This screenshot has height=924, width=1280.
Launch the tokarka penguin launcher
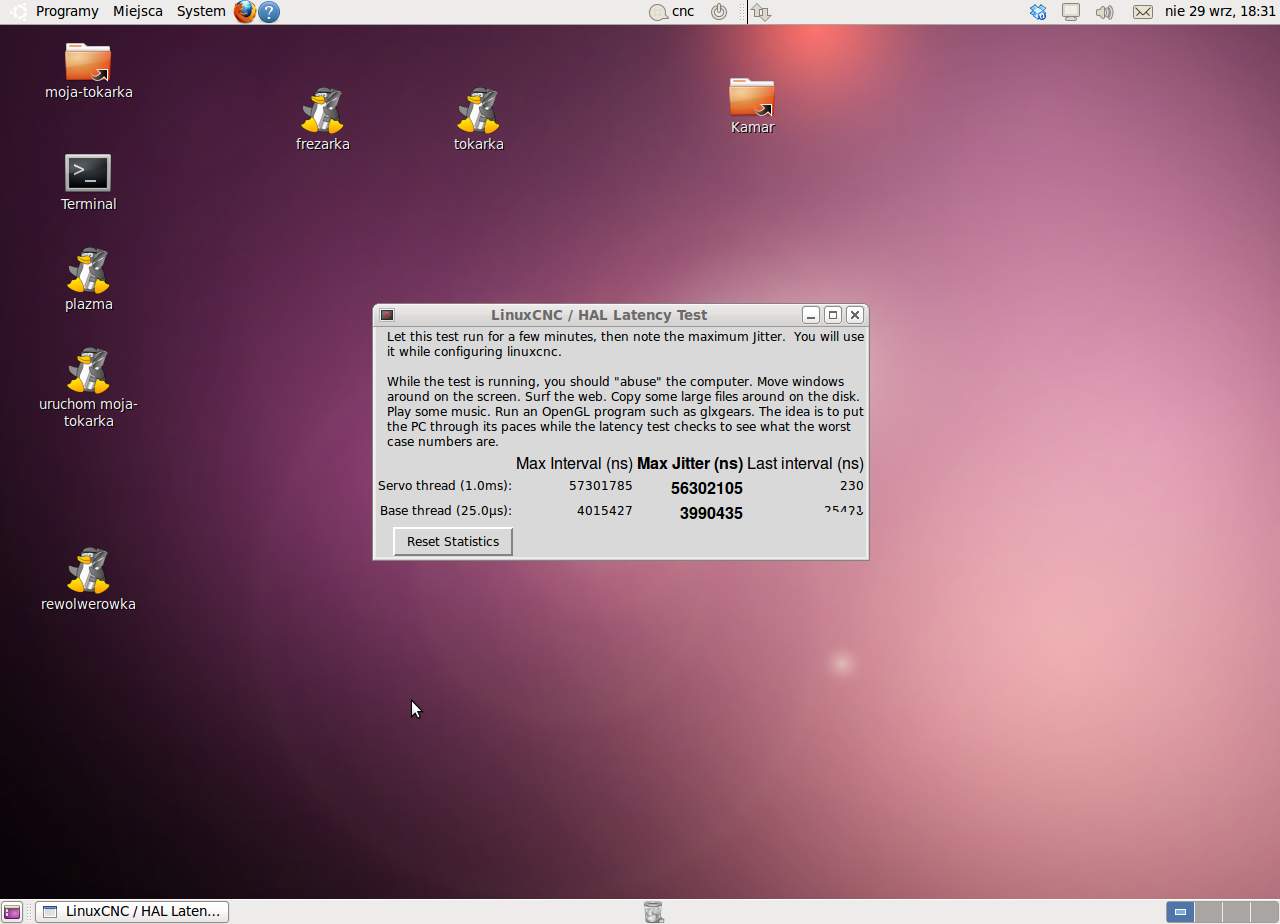478,110
